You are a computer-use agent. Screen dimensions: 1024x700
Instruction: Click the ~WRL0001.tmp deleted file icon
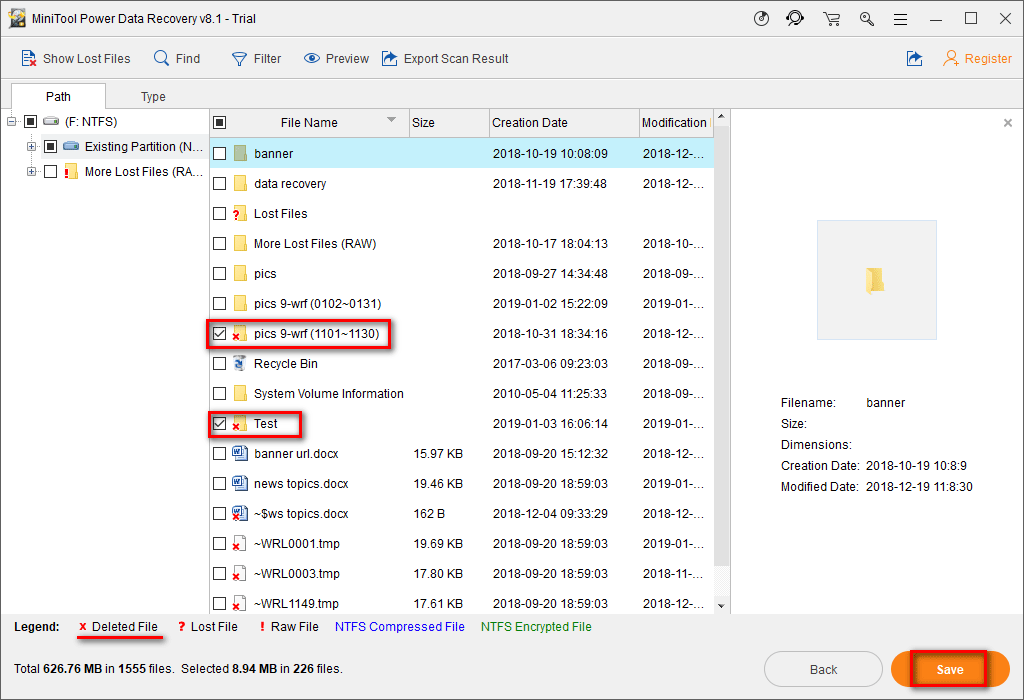point(239,543)
